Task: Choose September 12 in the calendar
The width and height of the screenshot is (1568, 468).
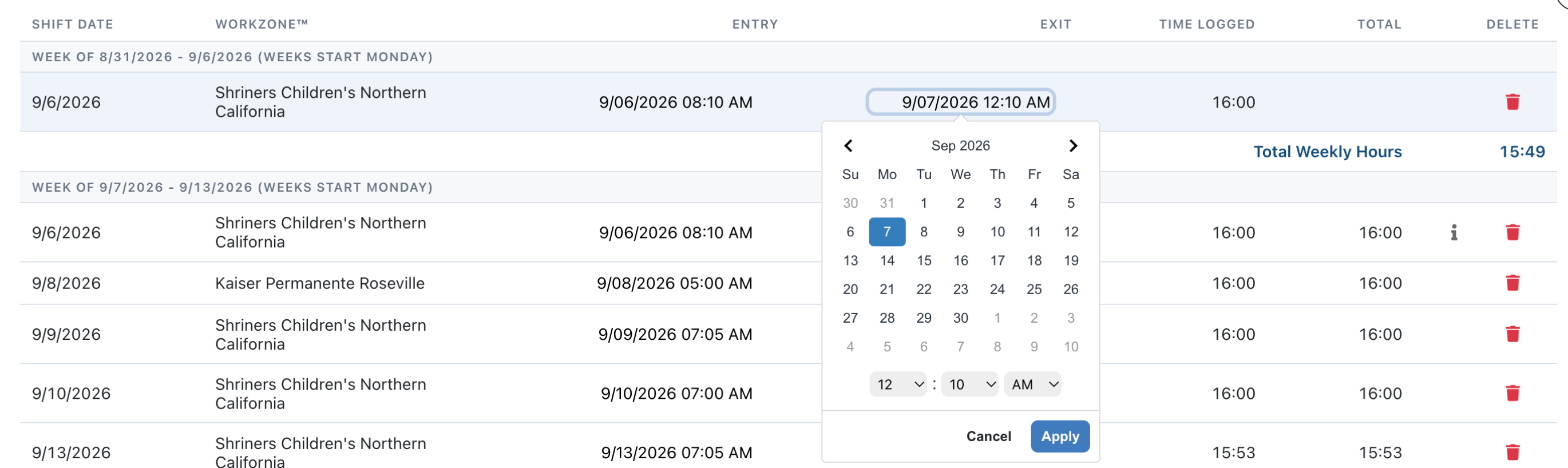Action: pos(1071,232)
